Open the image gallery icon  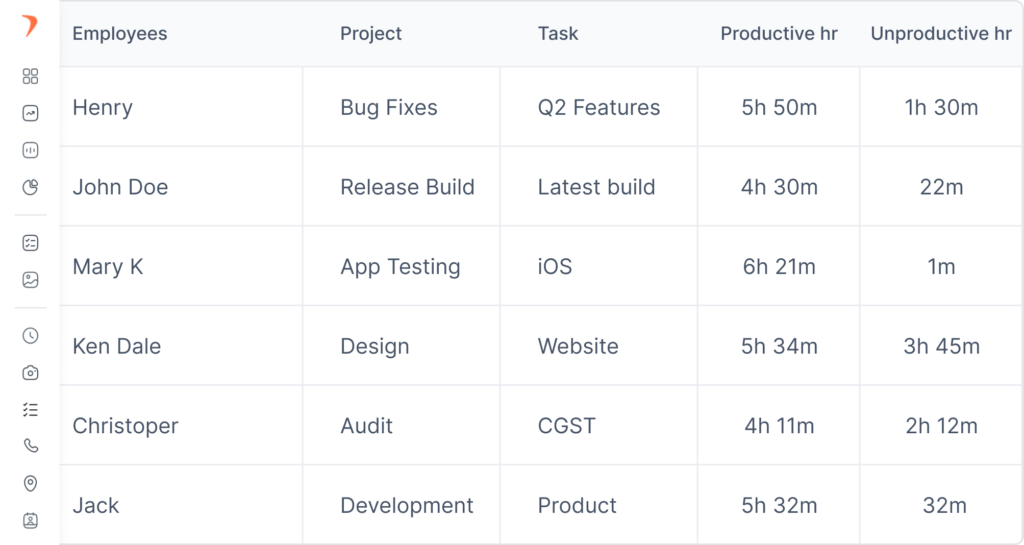click(x=30, y=280)
